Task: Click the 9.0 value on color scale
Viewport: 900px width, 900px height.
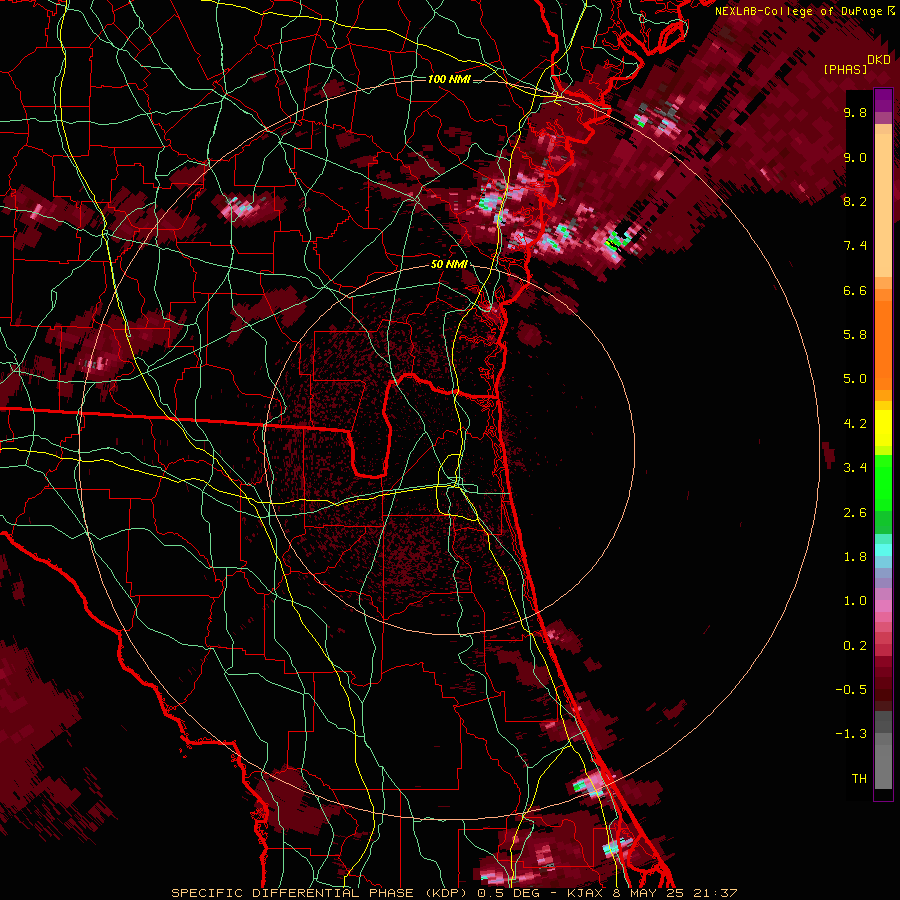Action: tap(855, 157)
